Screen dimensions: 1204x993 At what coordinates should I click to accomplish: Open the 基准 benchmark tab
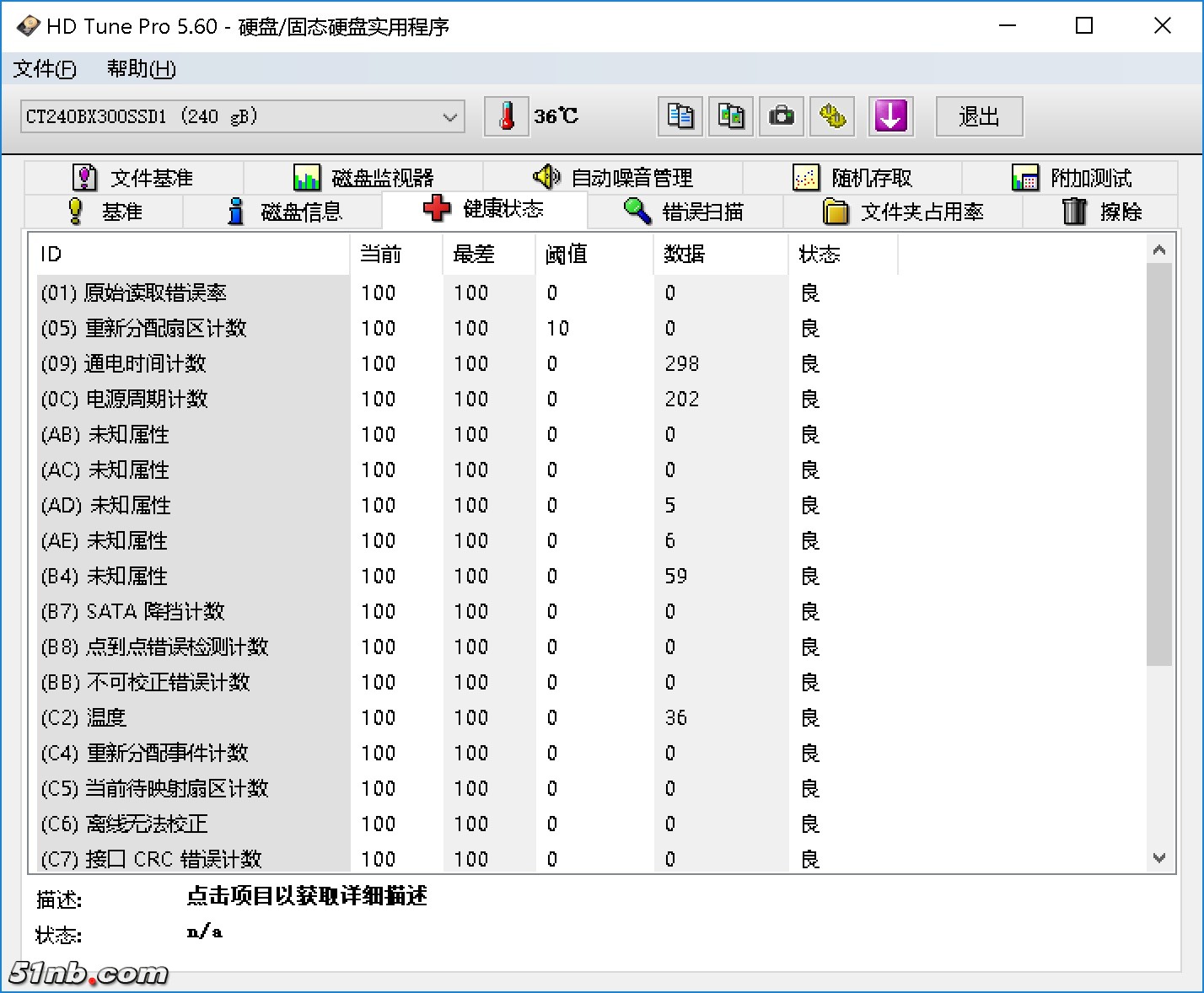click(105, 212)
